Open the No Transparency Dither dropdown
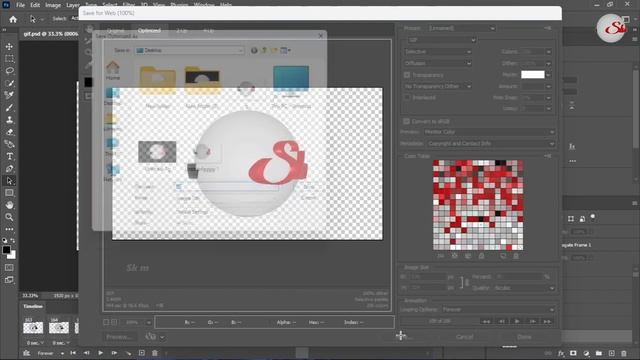Viewport: 640px width, 360px height. pos(438,86)
